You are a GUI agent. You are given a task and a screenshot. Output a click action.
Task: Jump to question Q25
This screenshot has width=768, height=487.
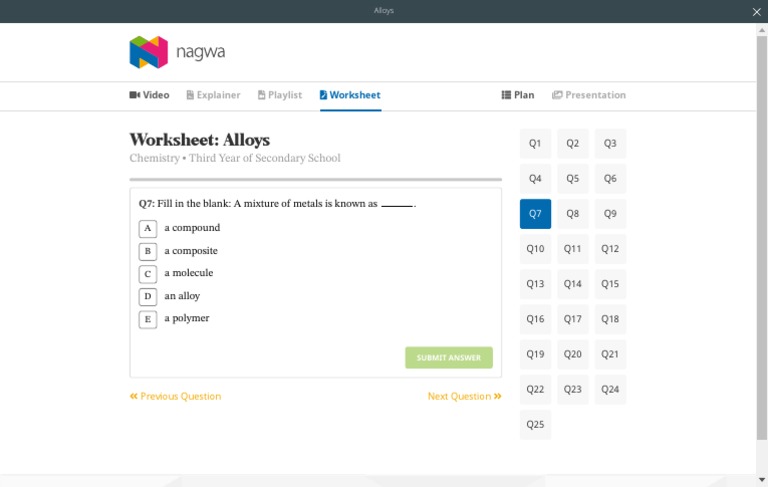535,425
